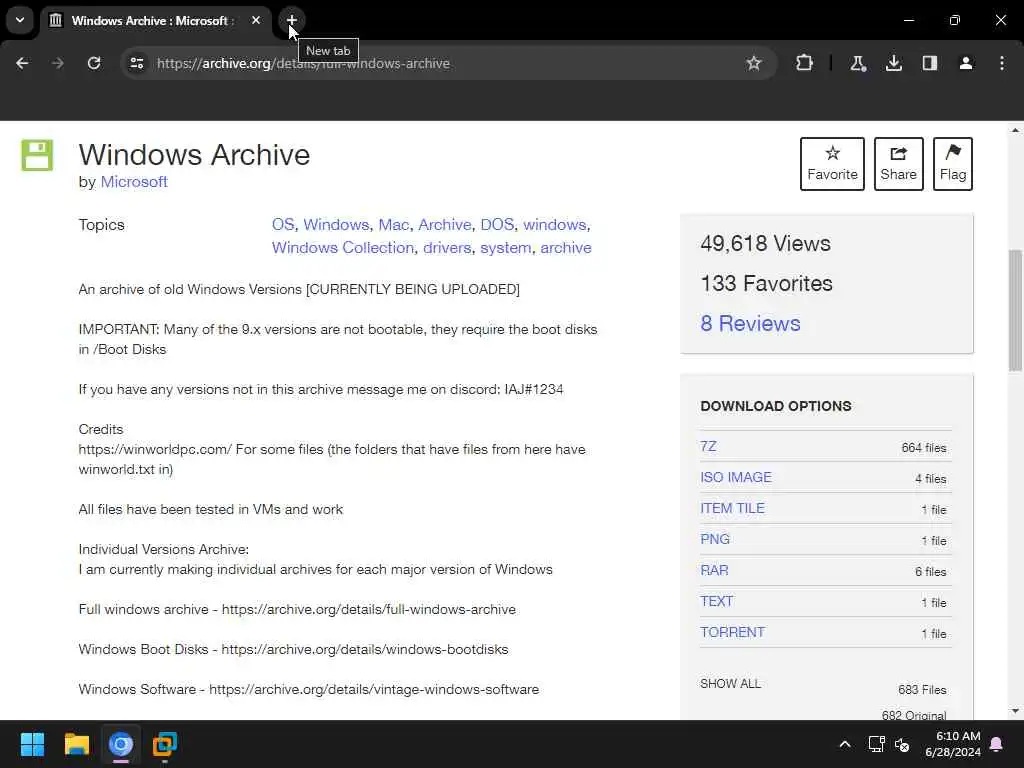This screenshot has width=1024, height=768.
Task: Click the '683 Files' count
Action: [922, 690]
